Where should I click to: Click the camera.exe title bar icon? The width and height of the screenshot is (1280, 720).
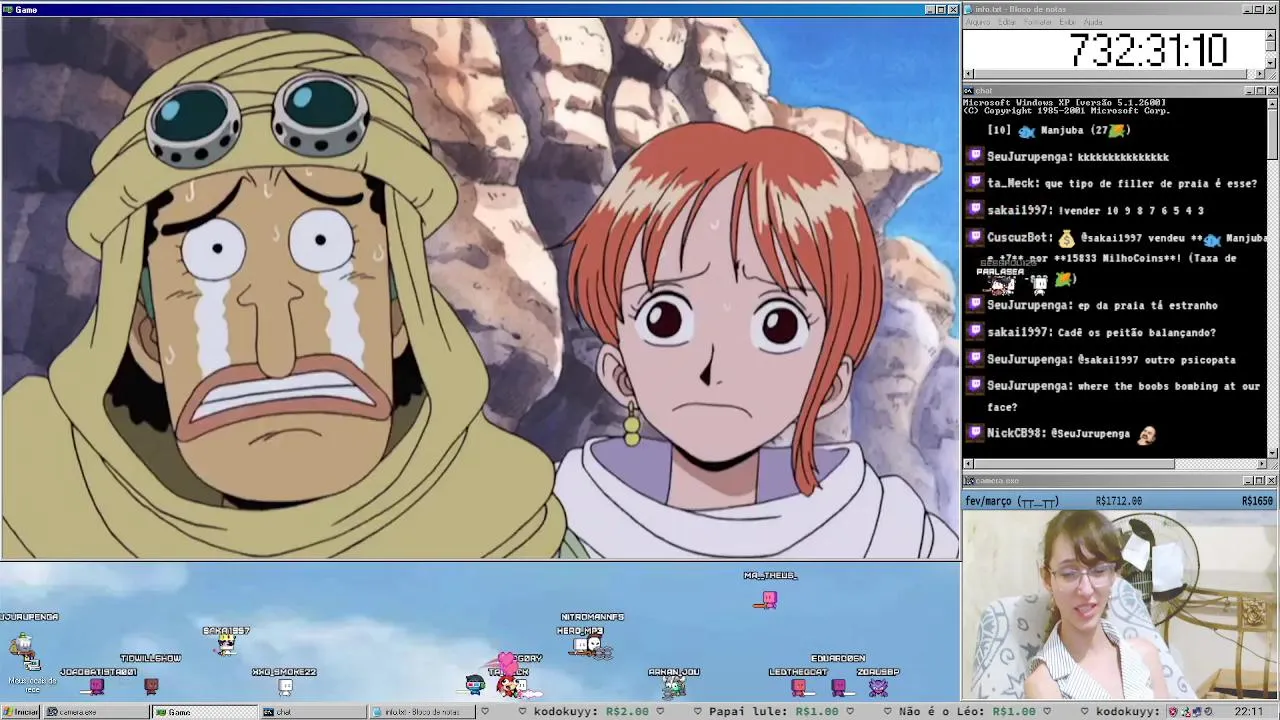click(x=969, y=481)
